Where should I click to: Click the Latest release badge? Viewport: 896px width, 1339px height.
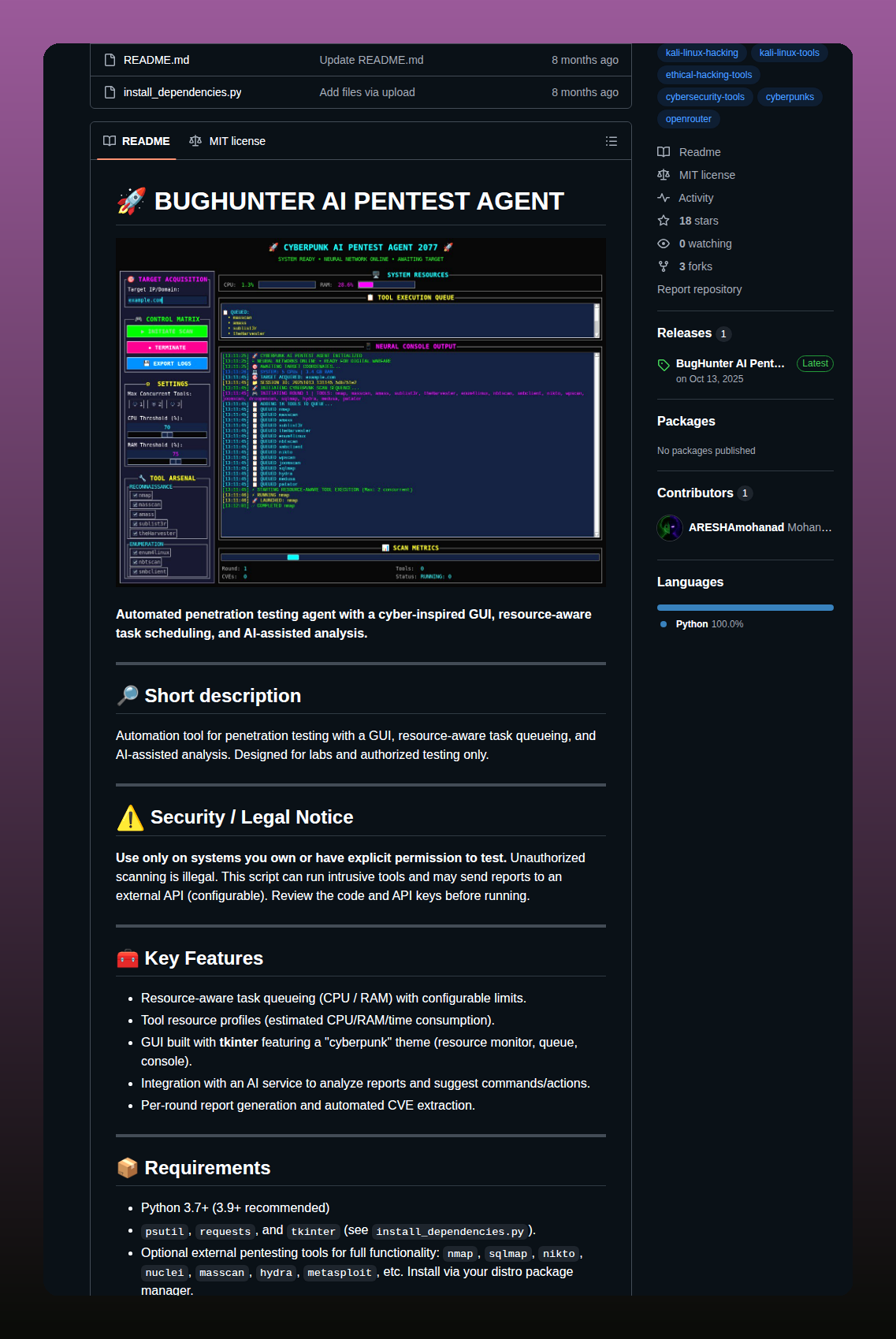(x=815, y=363)
